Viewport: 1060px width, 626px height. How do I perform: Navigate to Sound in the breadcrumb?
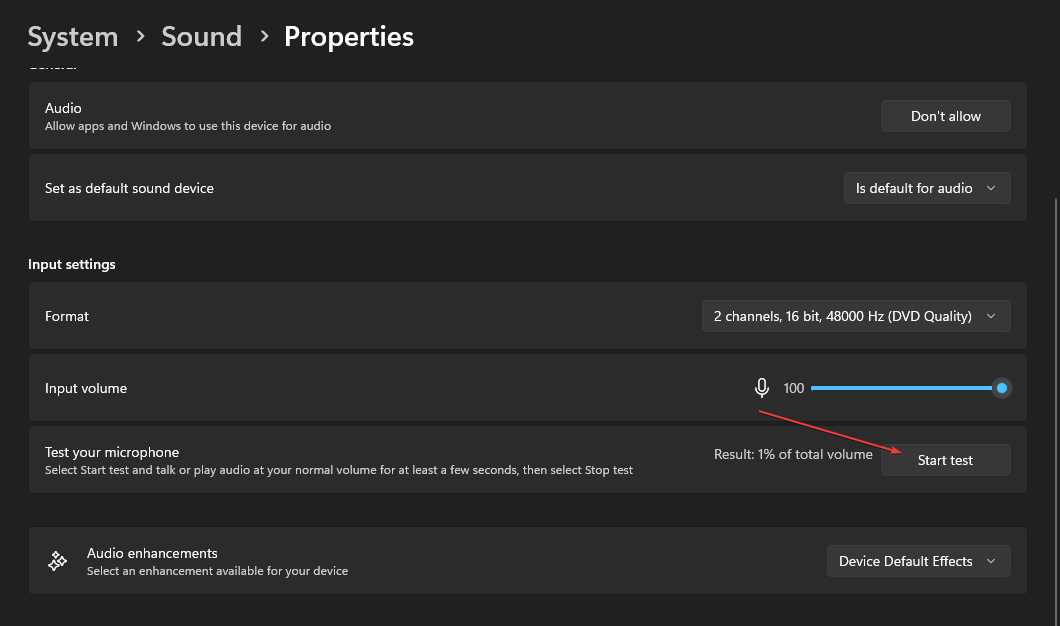(202, 37)
